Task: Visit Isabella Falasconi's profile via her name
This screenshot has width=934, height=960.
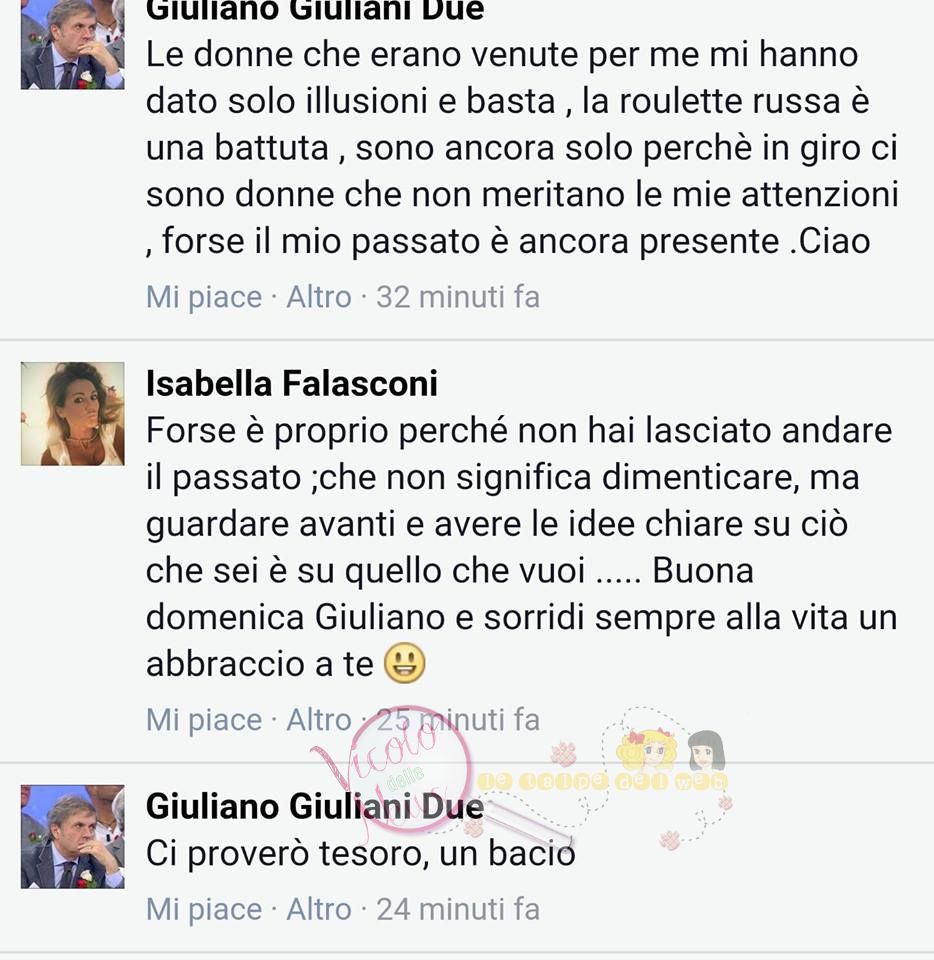Action: click(292, 384)
